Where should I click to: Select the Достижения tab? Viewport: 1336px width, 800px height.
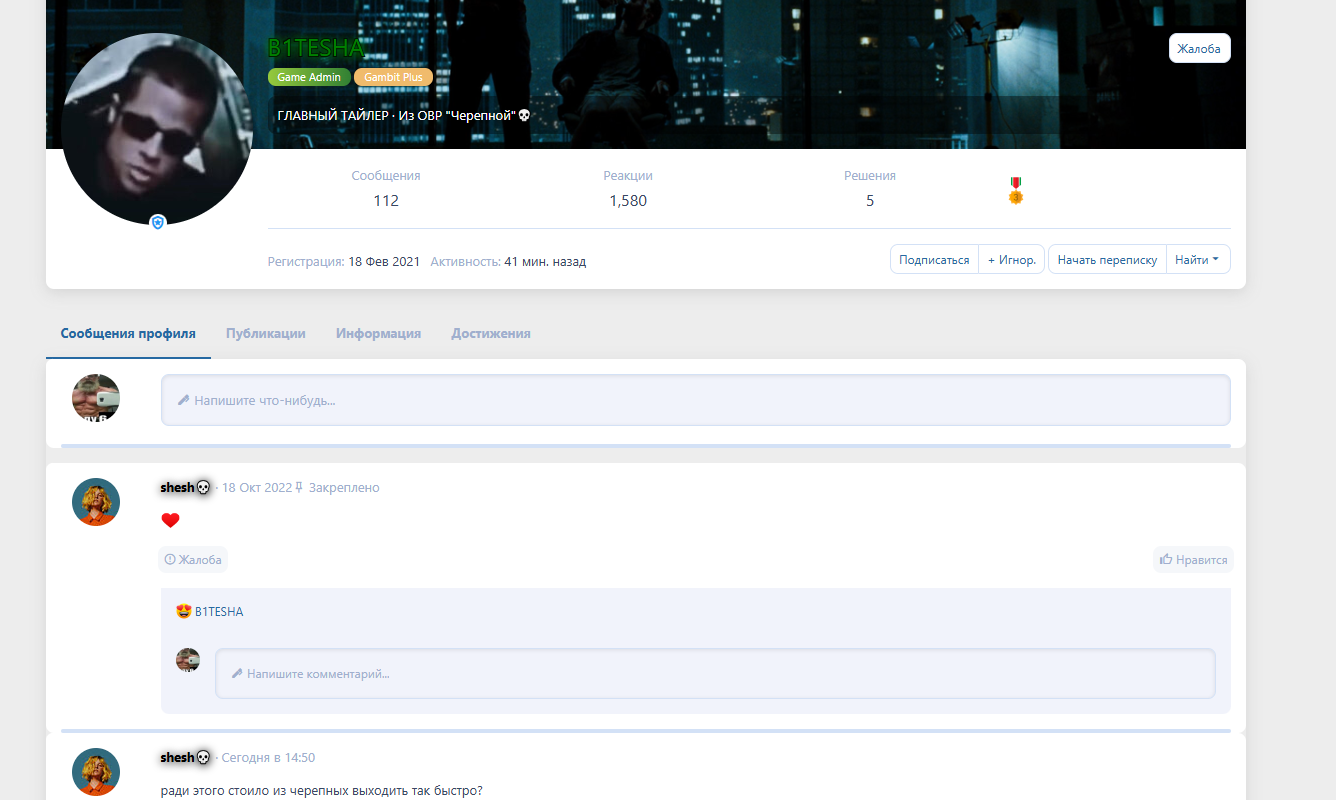pos(490,334)
